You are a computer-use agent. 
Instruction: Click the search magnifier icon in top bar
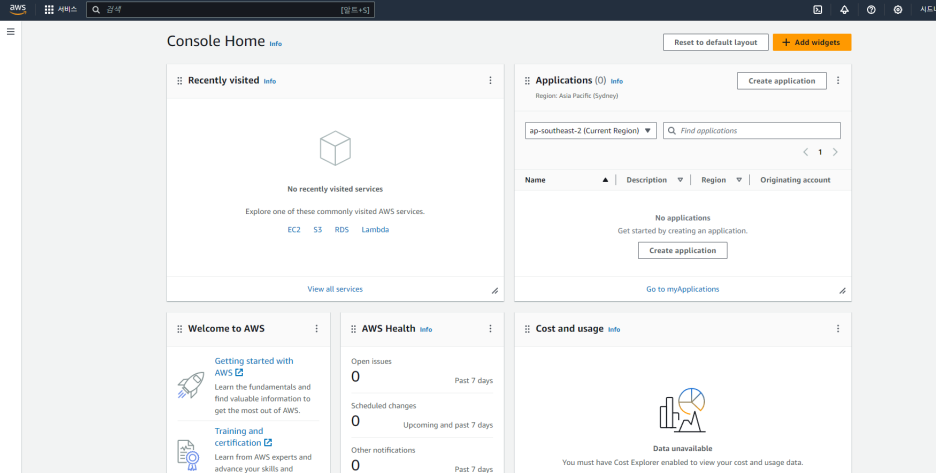(96, 10)
